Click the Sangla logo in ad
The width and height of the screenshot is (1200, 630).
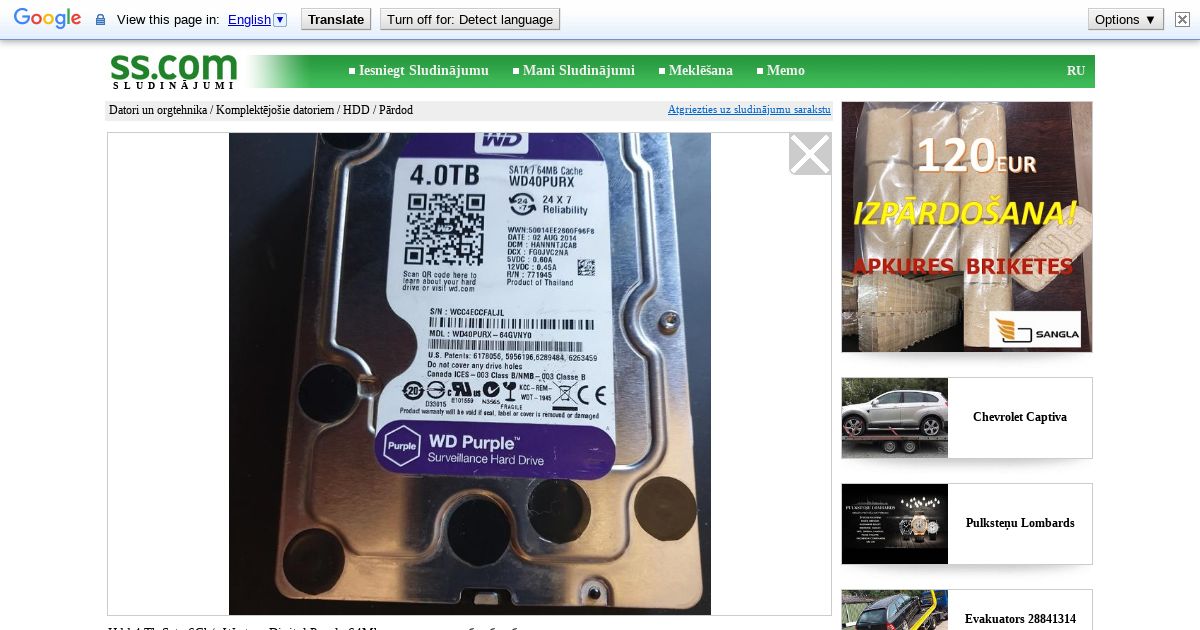click(x=1034, y=329)
